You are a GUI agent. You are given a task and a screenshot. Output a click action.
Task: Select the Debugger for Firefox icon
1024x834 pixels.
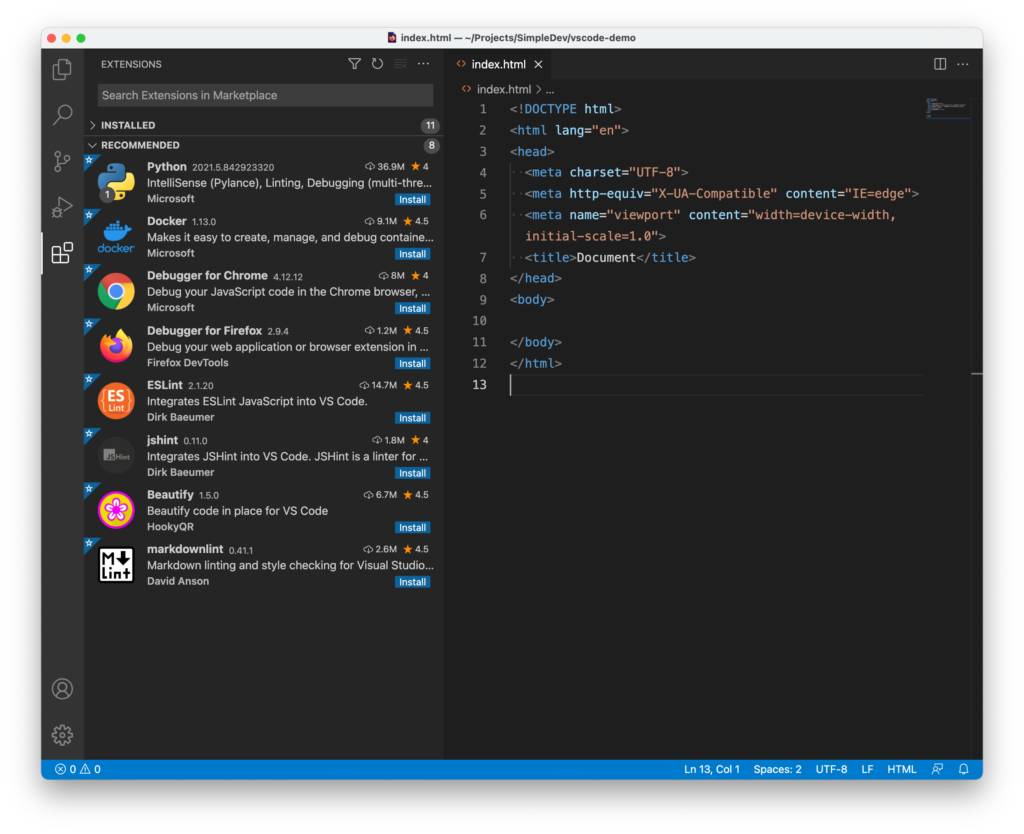point(116,346)
